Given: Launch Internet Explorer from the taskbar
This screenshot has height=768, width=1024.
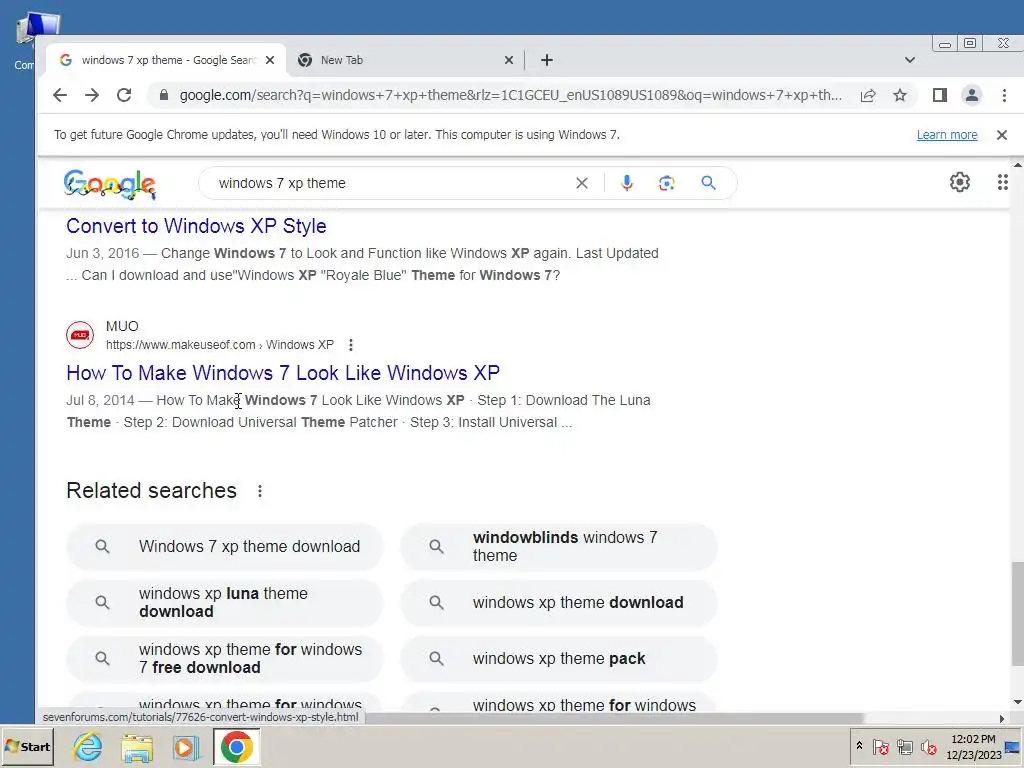Looking at the screenshot, I should tap(88, 746).
